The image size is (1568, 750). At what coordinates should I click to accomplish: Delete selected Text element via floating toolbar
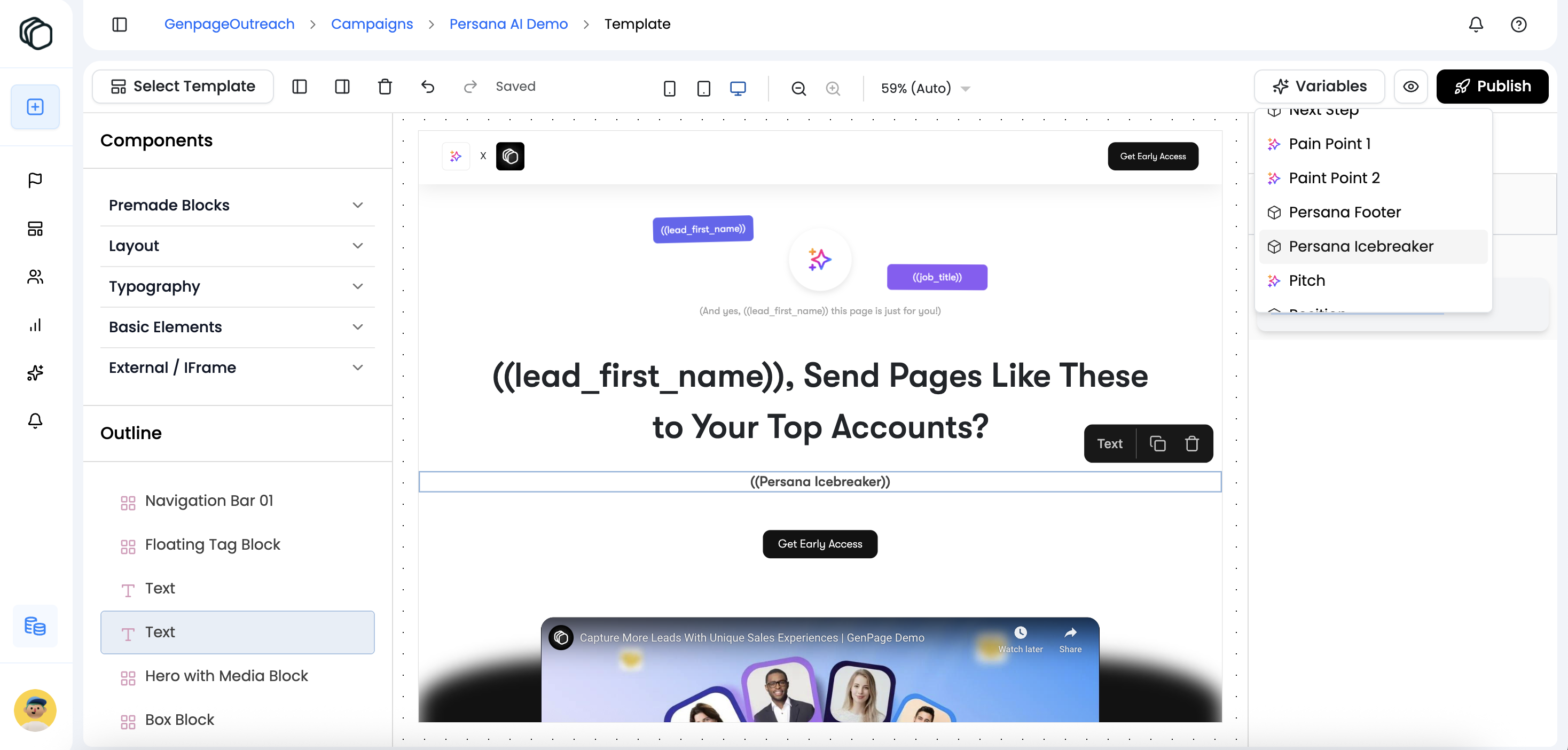pos(1191,444)
